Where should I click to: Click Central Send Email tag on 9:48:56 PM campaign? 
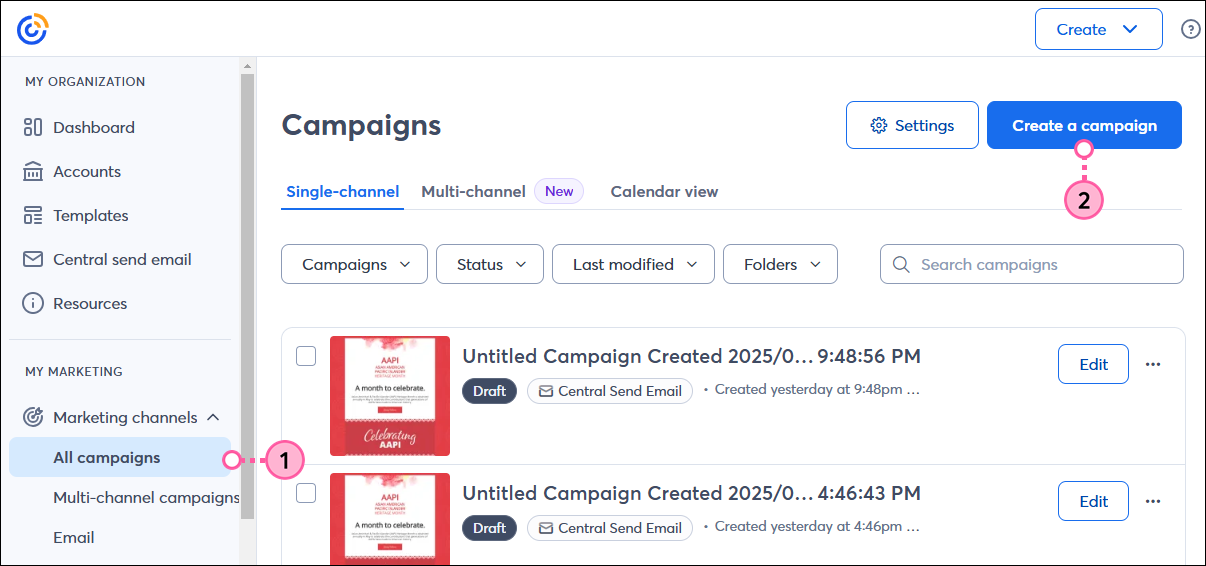(x=610, y=391)
